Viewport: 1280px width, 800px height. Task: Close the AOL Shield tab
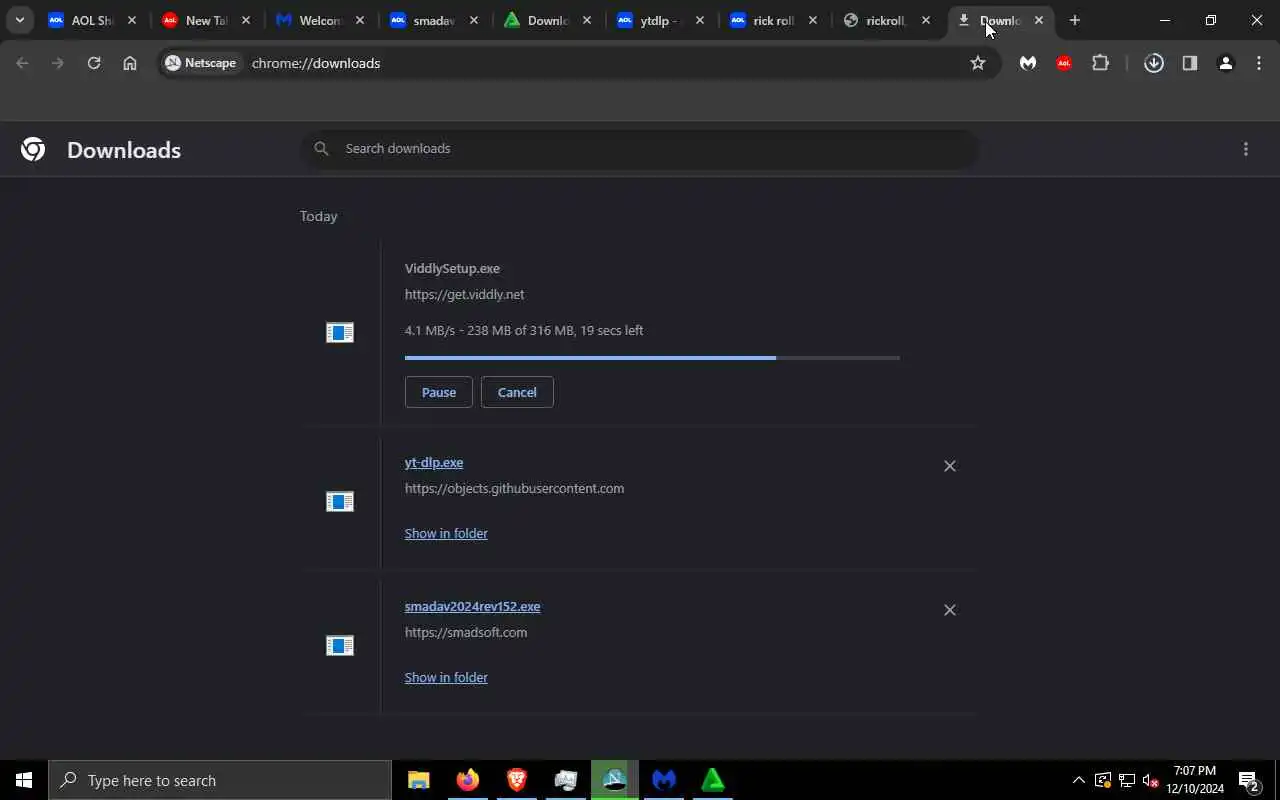point(132,20)
